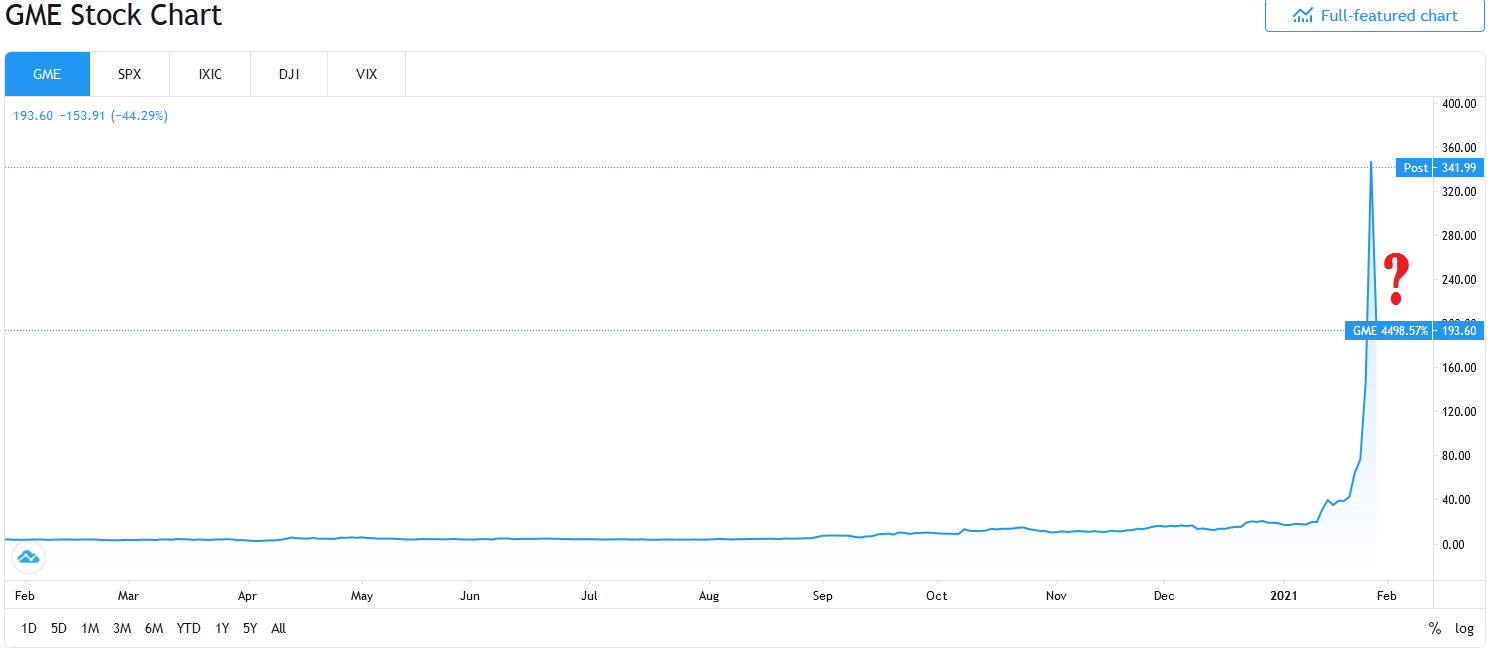Open the DJI tab

click(289, 74)
